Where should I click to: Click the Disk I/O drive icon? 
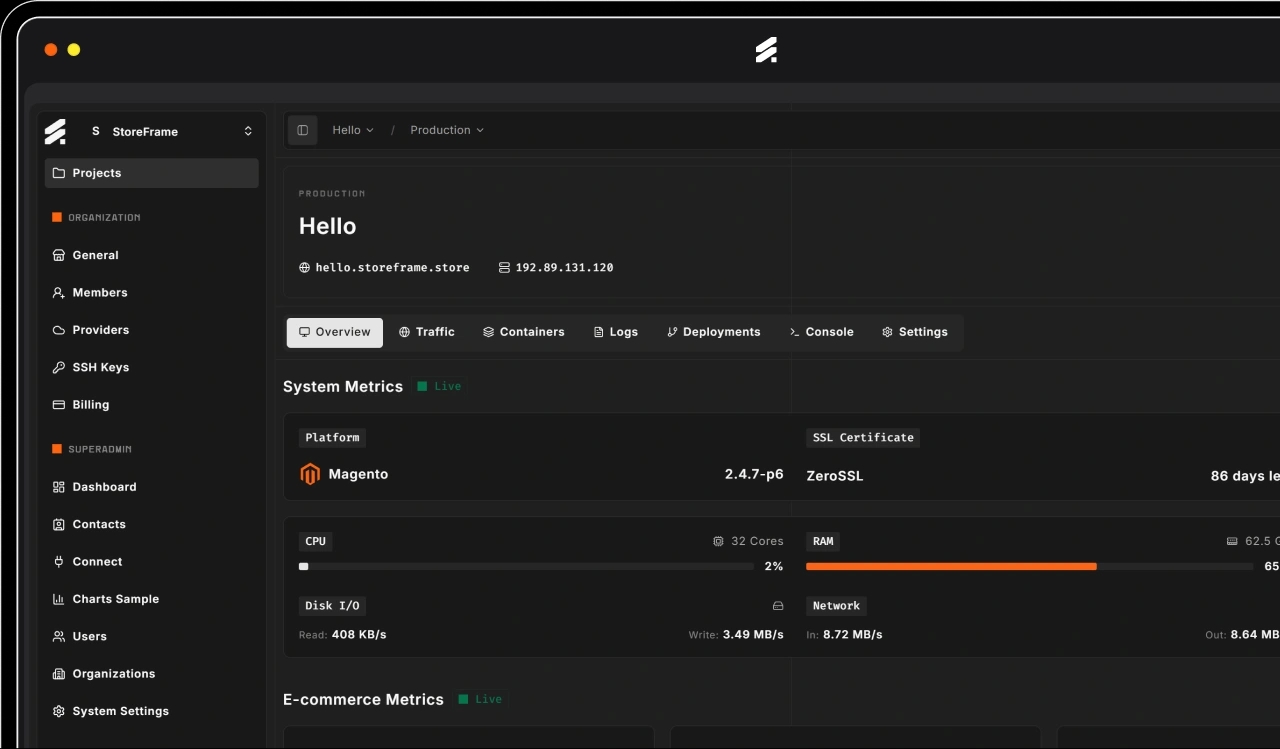point(778,606)
